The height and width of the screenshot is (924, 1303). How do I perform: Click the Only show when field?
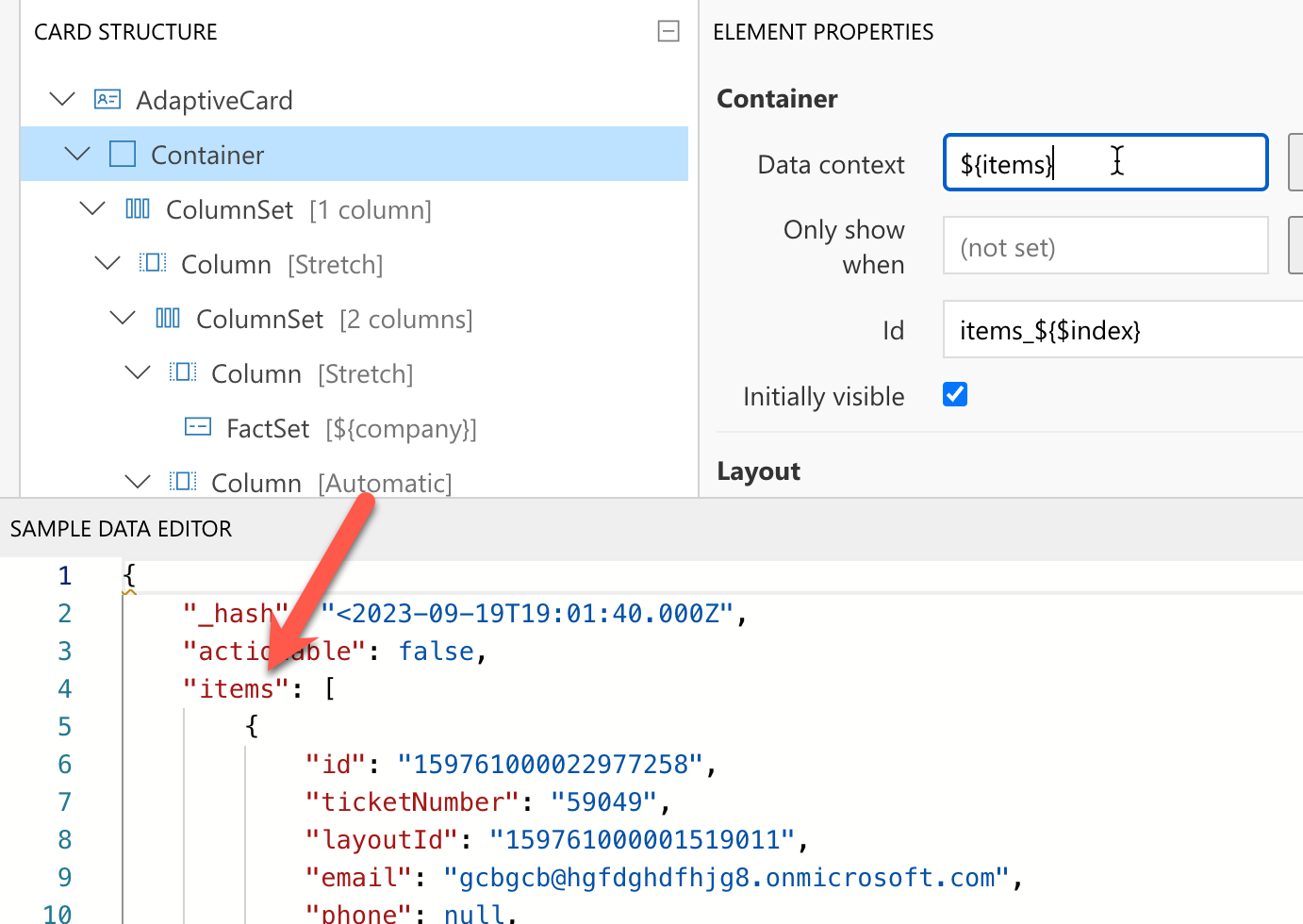pyautogui.click(x=1103, y=245)
